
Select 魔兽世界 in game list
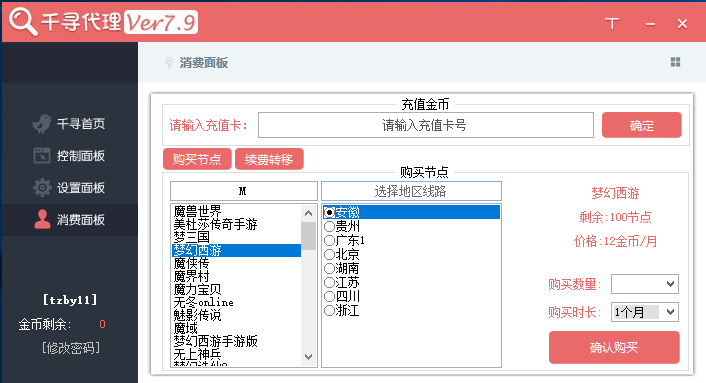[236, 211]
